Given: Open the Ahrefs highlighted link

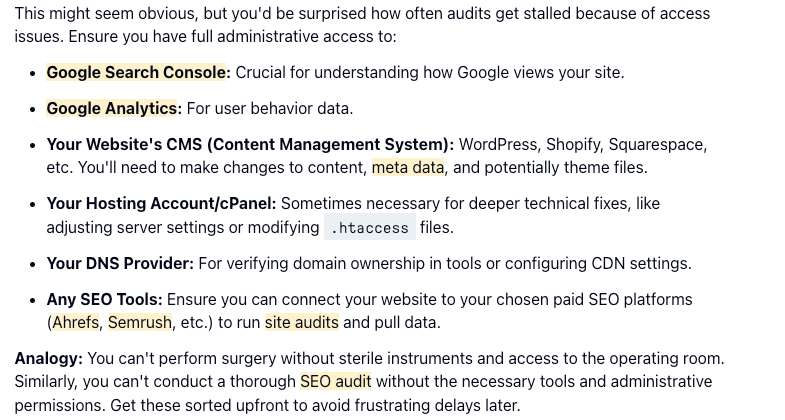Looking at the screenshot, I should pyautogui.click(x=75, y=323).
